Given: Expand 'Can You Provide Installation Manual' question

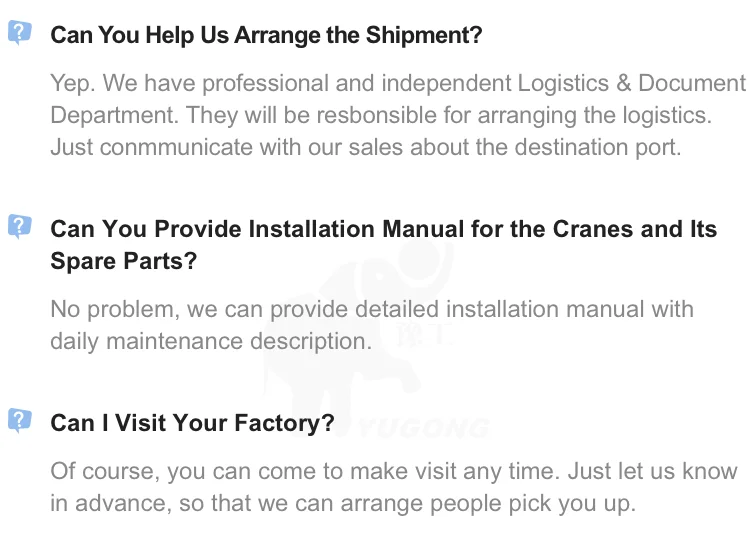Looking at the screenshot, I should [383, 229].
